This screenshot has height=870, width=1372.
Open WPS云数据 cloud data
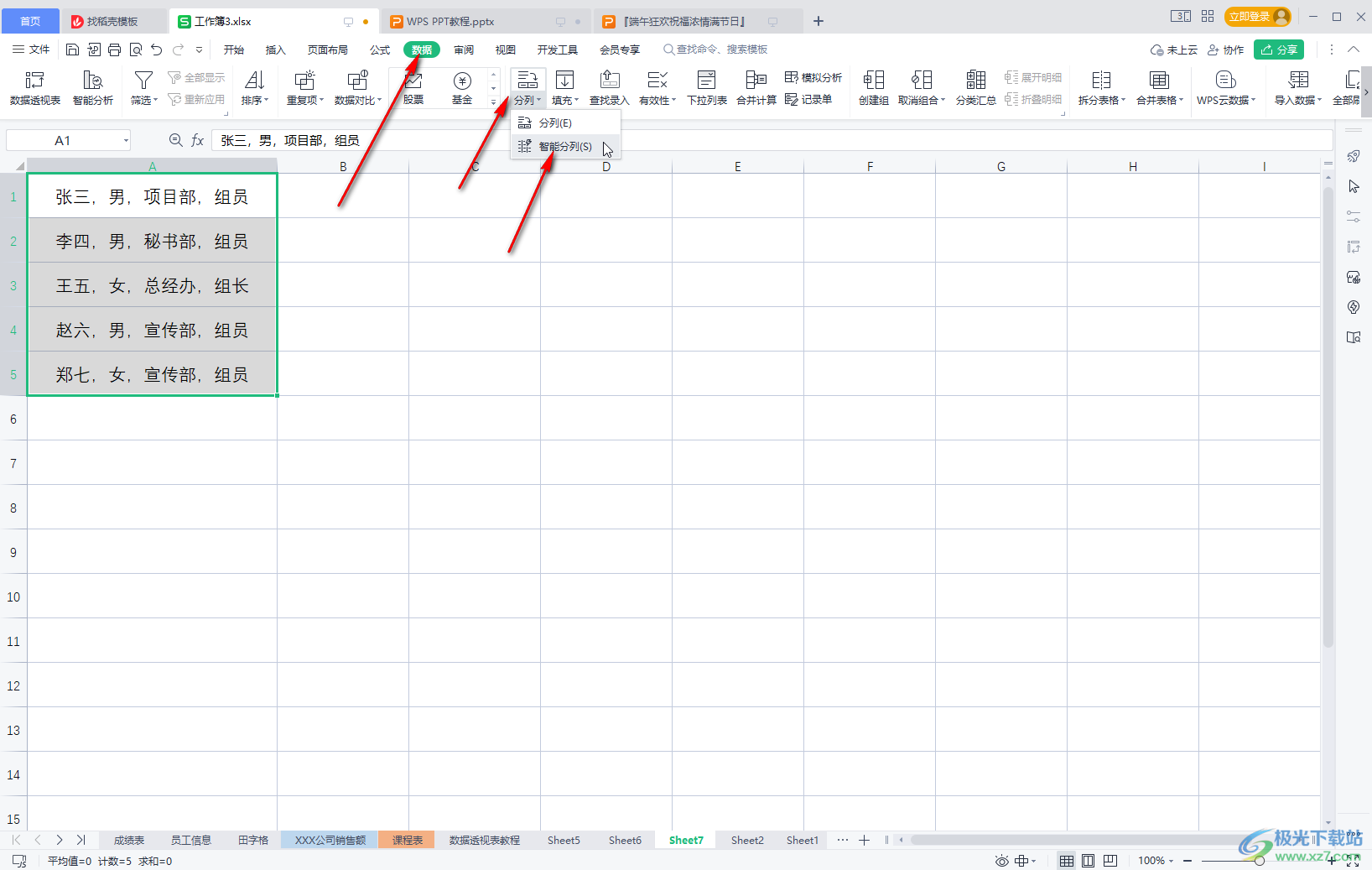[1226, 88]
